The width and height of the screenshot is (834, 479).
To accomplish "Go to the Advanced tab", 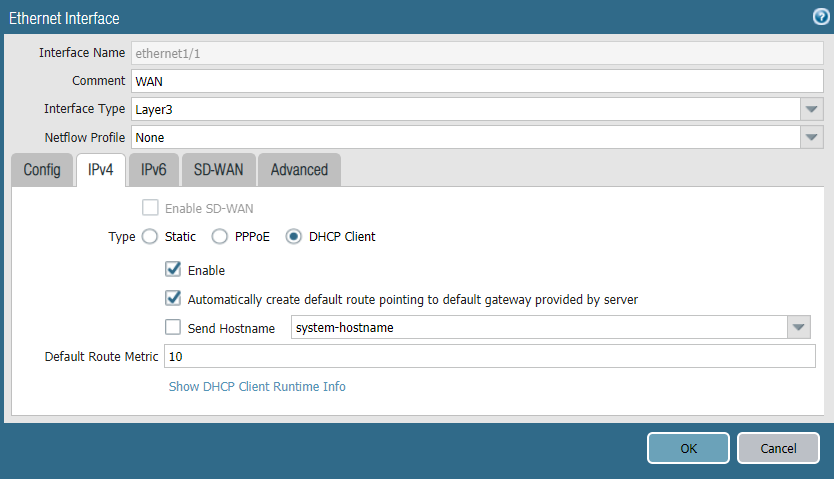I will tap(299, 170).
